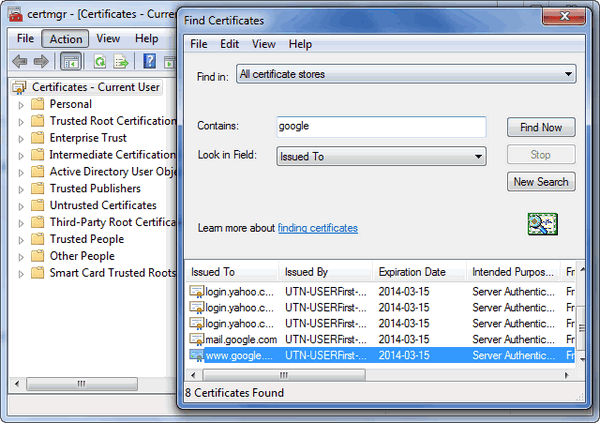
Task: Click results scrollbar down arrow
Action: [x=582, y=359]
